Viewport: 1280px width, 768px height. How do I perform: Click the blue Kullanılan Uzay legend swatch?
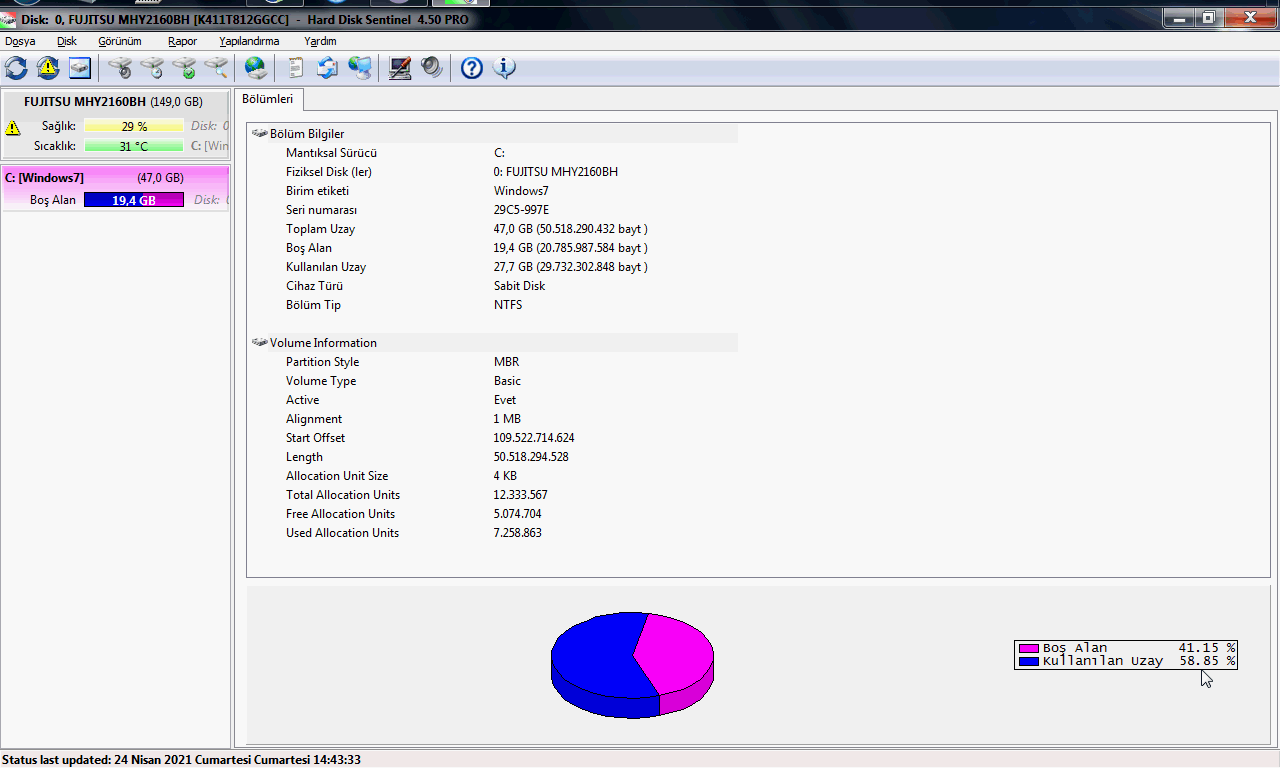point(1028,661)
